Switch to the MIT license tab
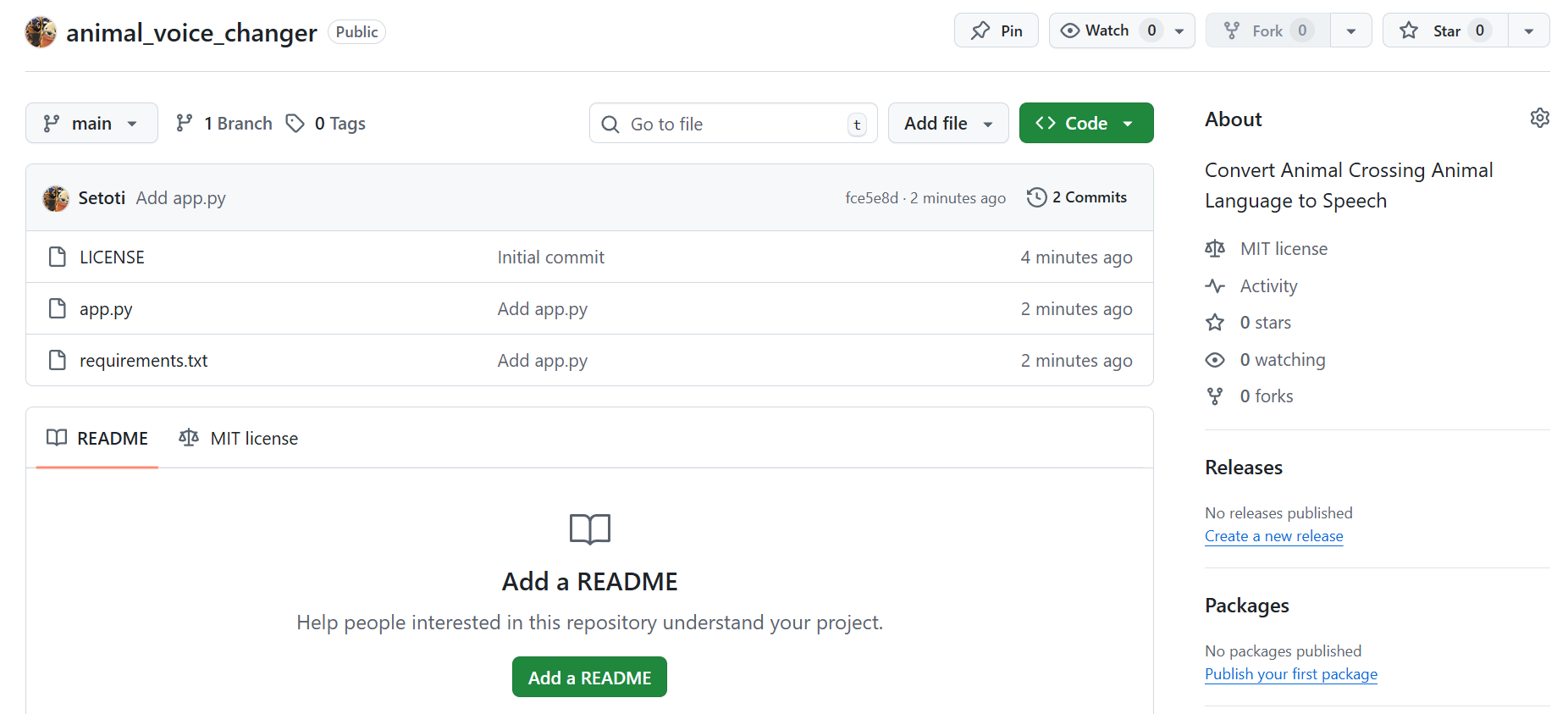The image size is (1568, 714). [x=239, y=439]
